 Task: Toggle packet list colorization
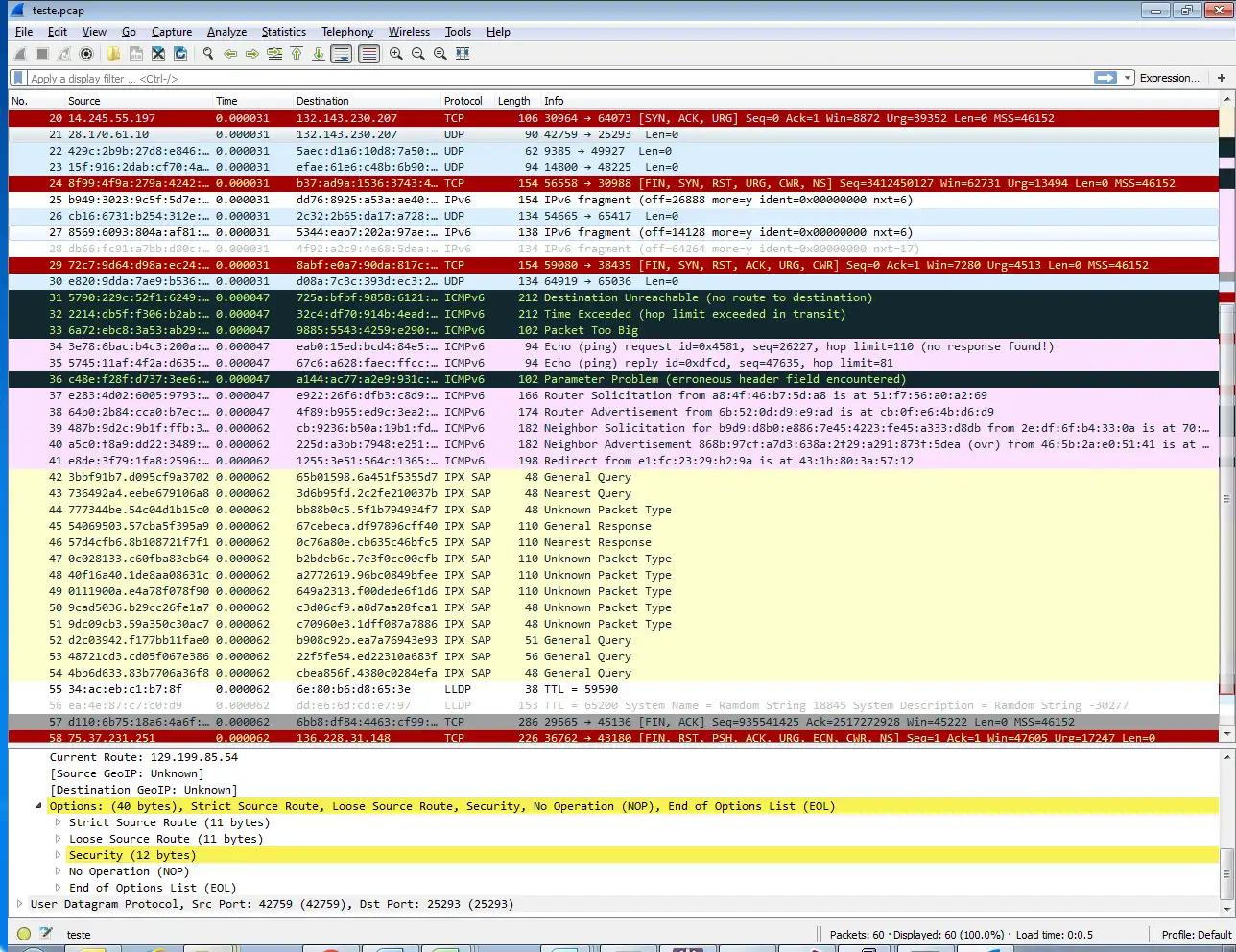[368, 54]
